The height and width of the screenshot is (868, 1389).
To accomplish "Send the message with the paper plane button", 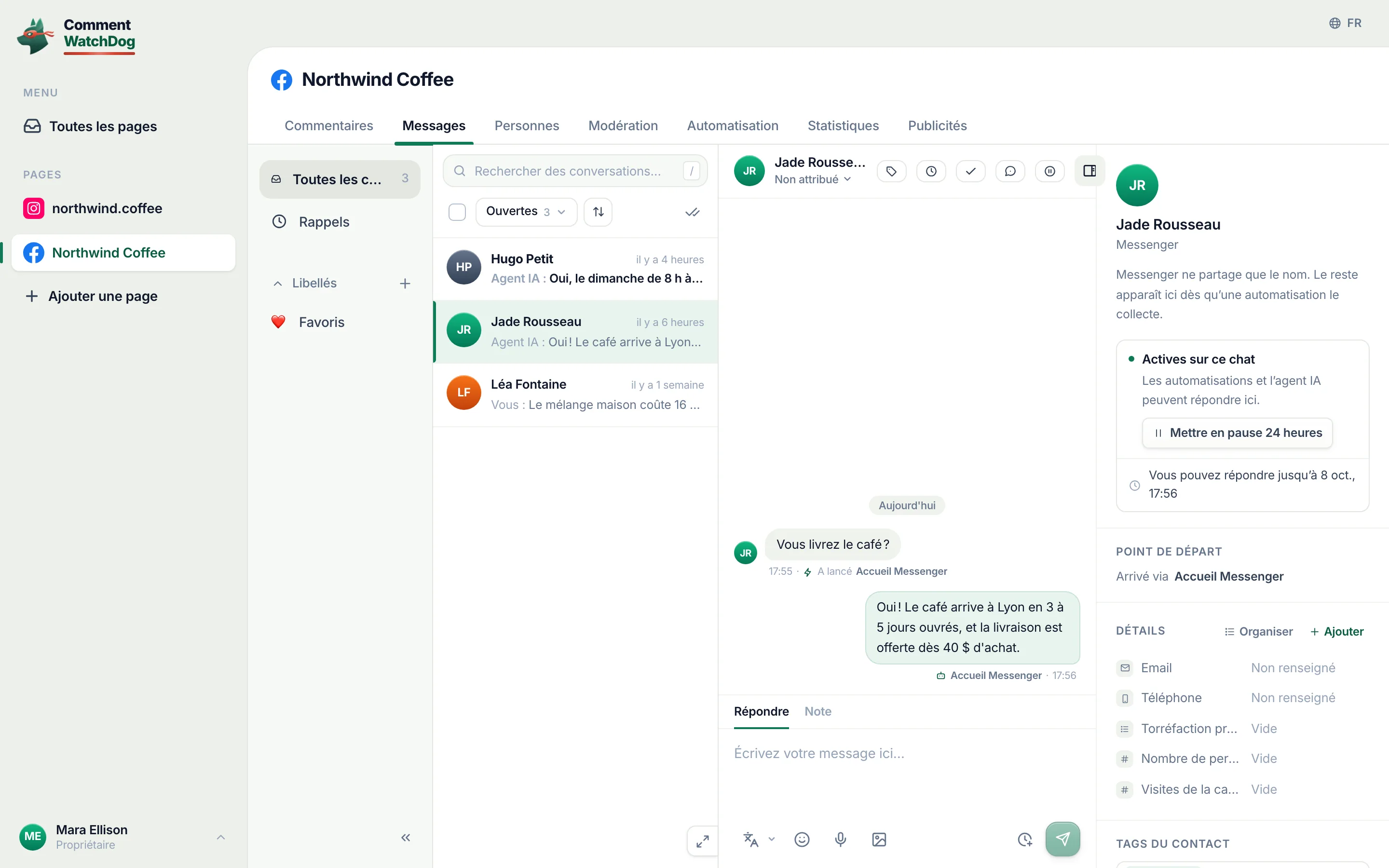I will (x=1062, y=839).
